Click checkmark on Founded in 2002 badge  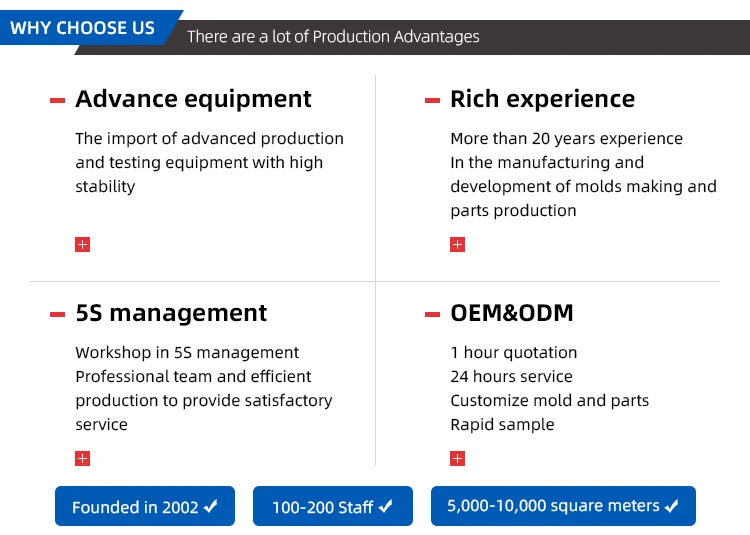coord(210,506)
